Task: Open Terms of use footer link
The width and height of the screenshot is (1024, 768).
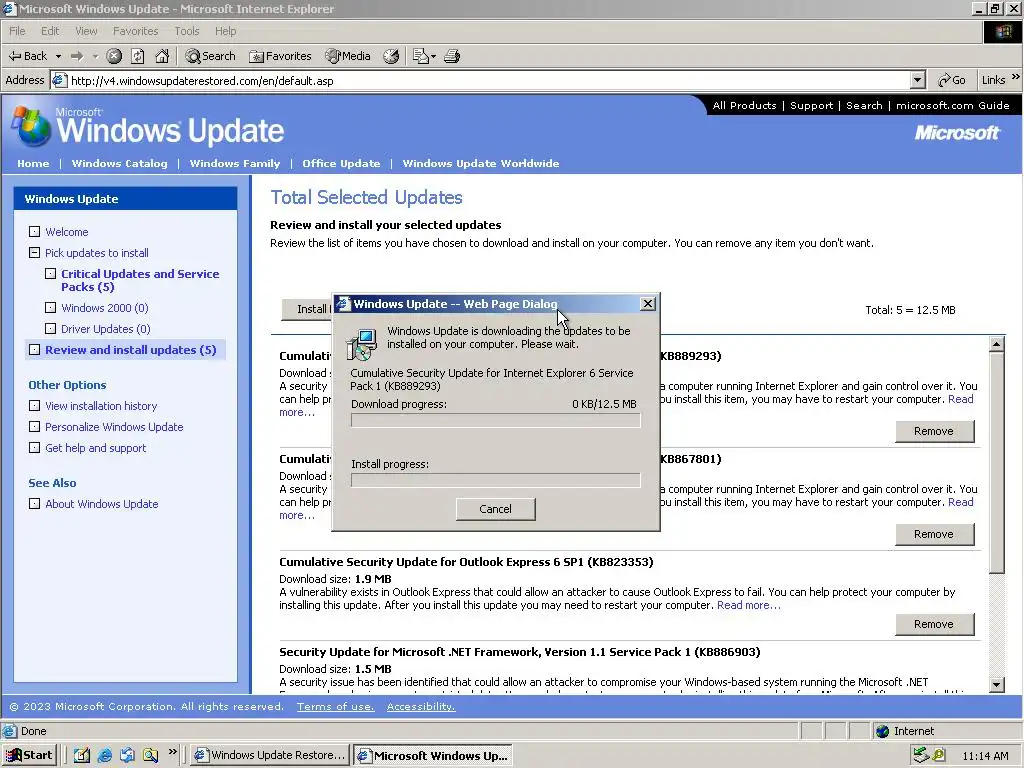Action: point(336,707)
